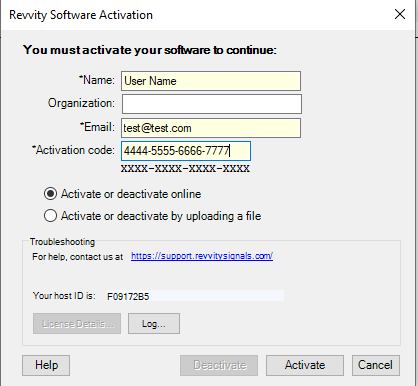The width and height of the screenshot is (418, 386).
Task: Click the host ID value F09172B5
Action: coord(128,296)
